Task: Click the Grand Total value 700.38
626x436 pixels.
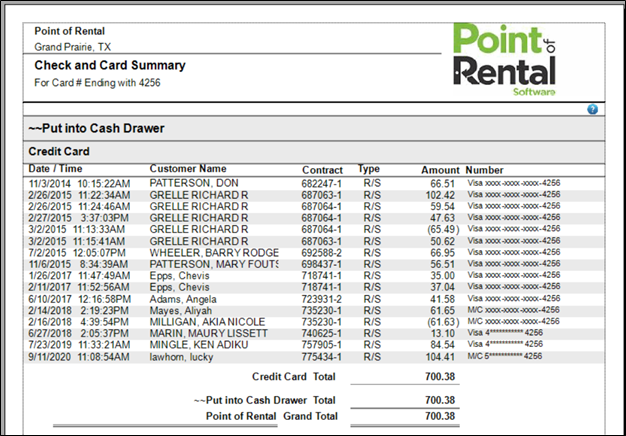Action: 440,416
